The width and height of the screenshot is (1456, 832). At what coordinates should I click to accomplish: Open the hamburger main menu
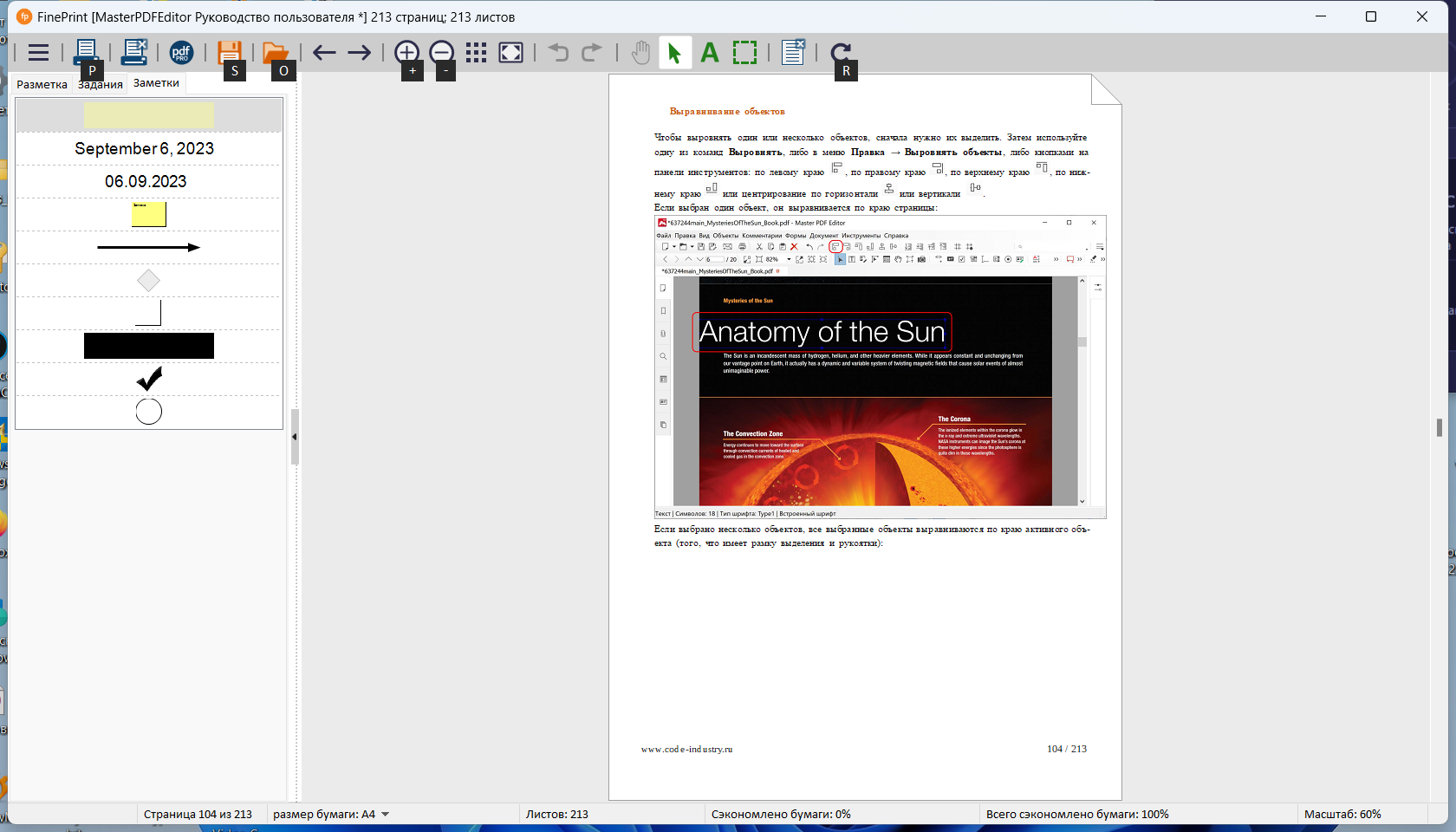[38, 53]
